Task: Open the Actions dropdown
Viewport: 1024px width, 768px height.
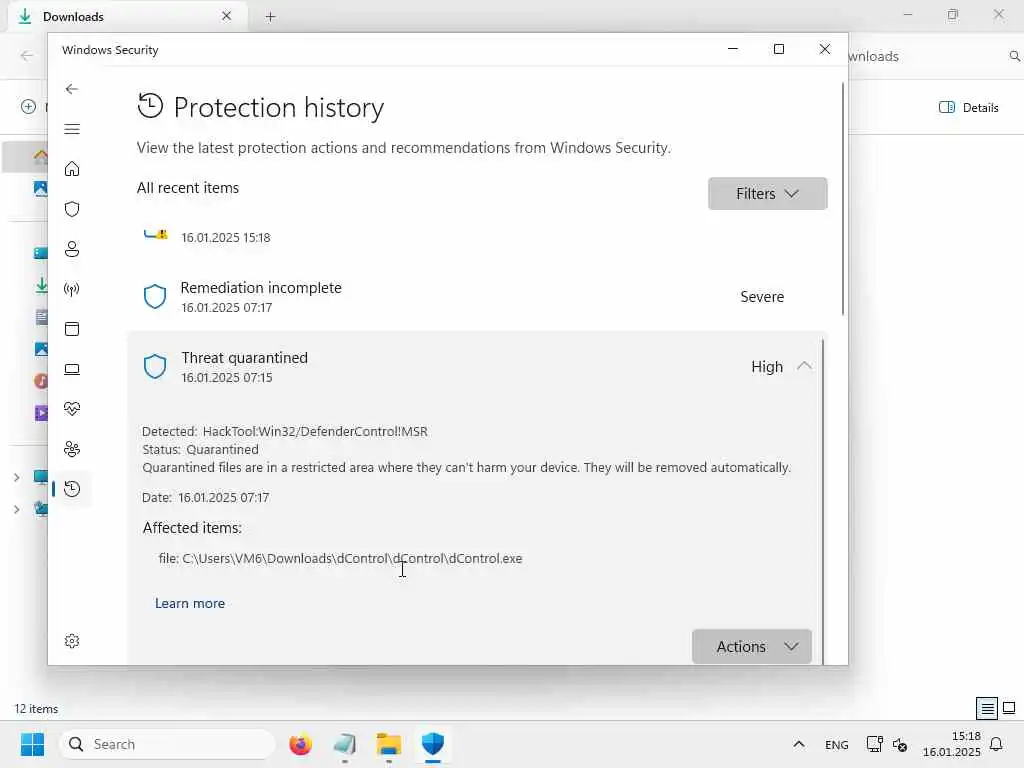Action: [x=751, y=647]
